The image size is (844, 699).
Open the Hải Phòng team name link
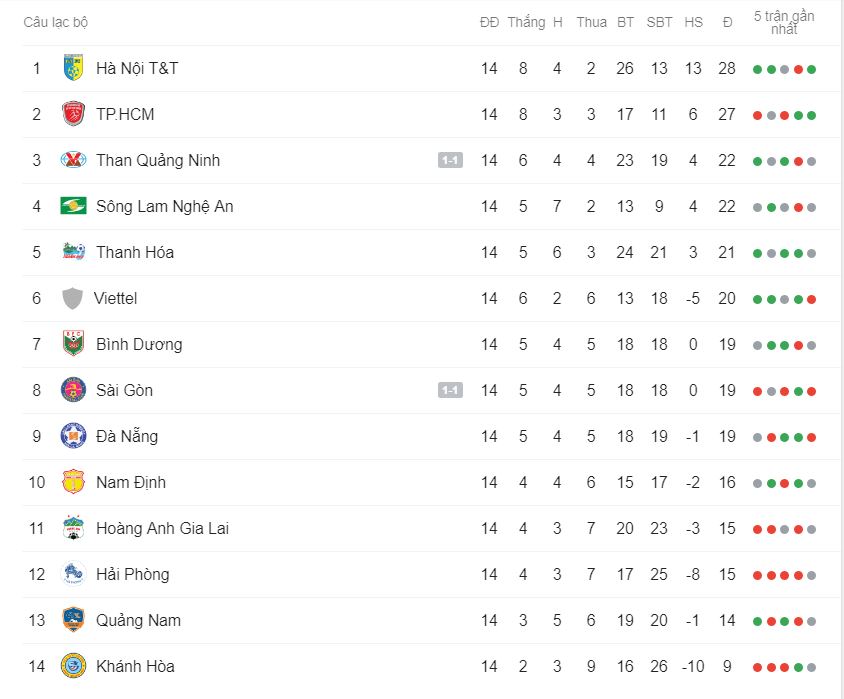pyautogui.click(x=132, y=575)
